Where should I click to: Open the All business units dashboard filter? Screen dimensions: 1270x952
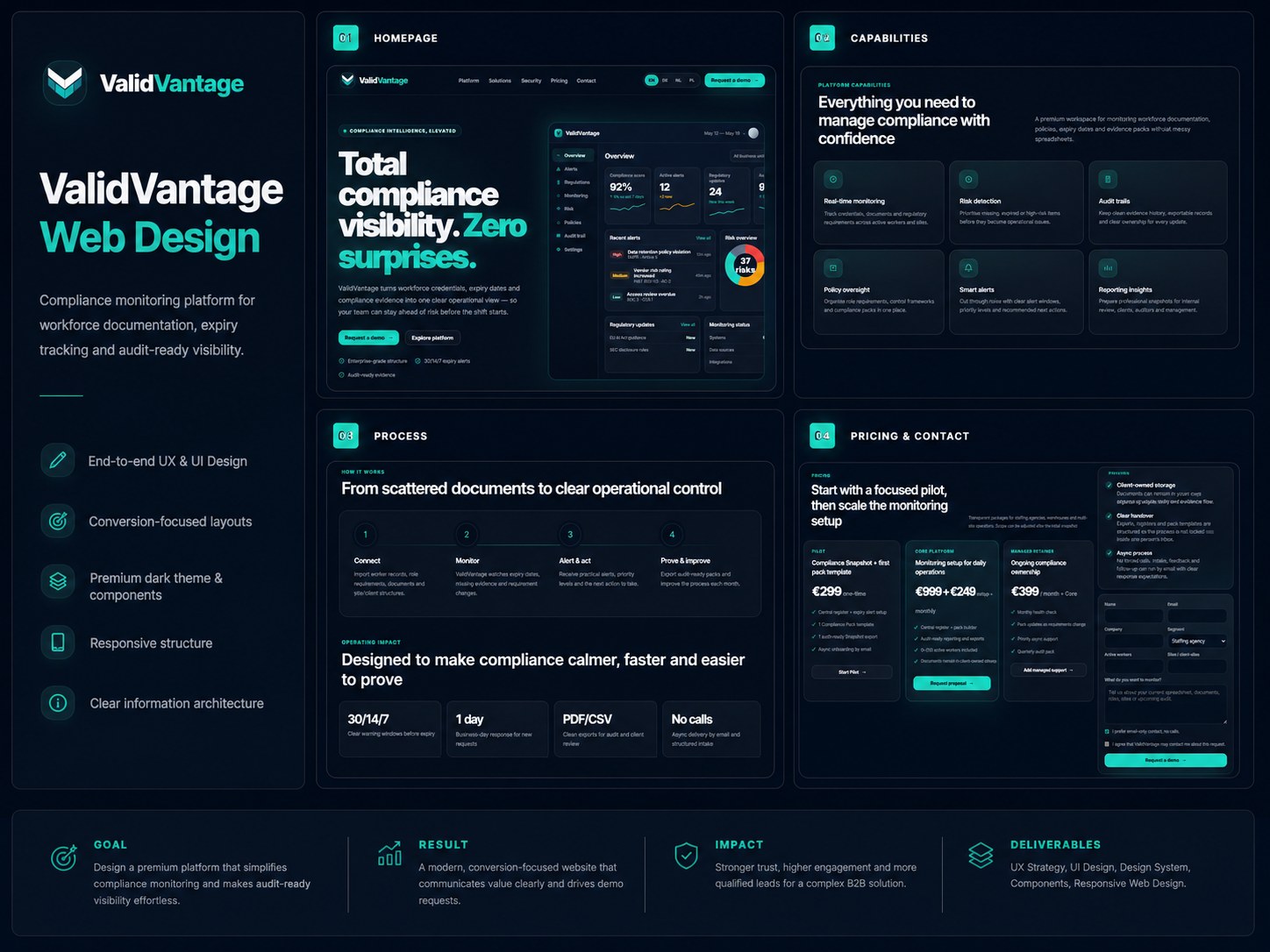click(748, 156)
